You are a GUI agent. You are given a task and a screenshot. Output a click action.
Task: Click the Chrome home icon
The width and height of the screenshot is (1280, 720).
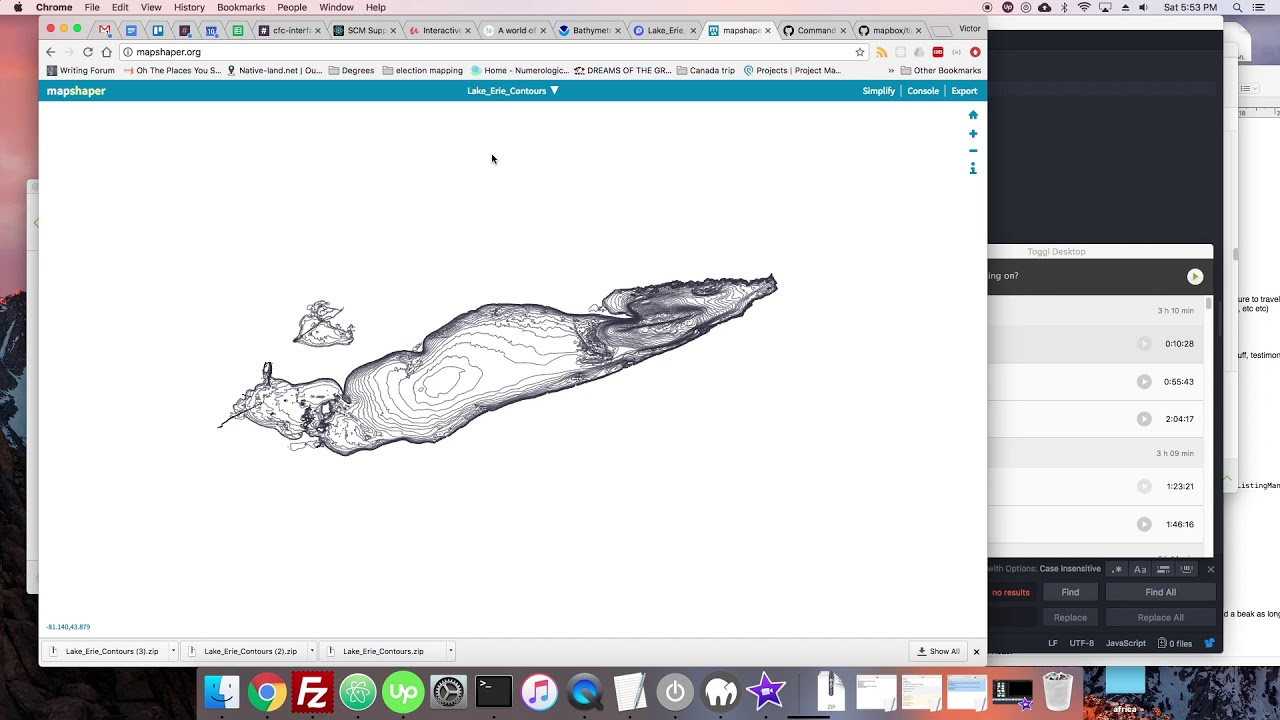click(x=107, y=52)
